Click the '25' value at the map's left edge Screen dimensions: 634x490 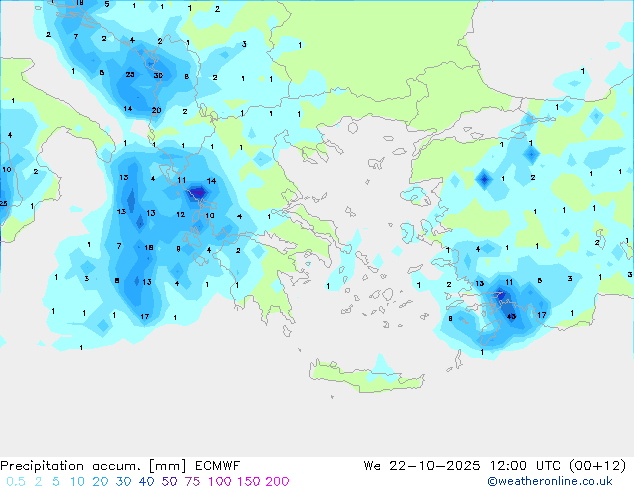click(x=3, y=203)
